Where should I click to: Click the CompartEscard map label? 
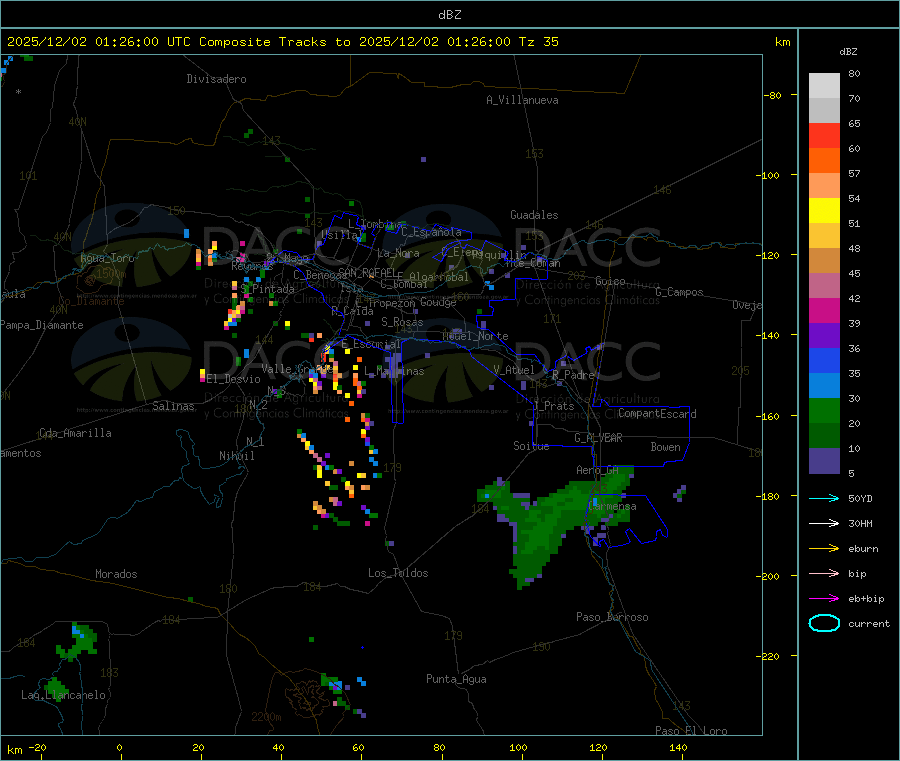pyautogui.click(x=657, y=414)
